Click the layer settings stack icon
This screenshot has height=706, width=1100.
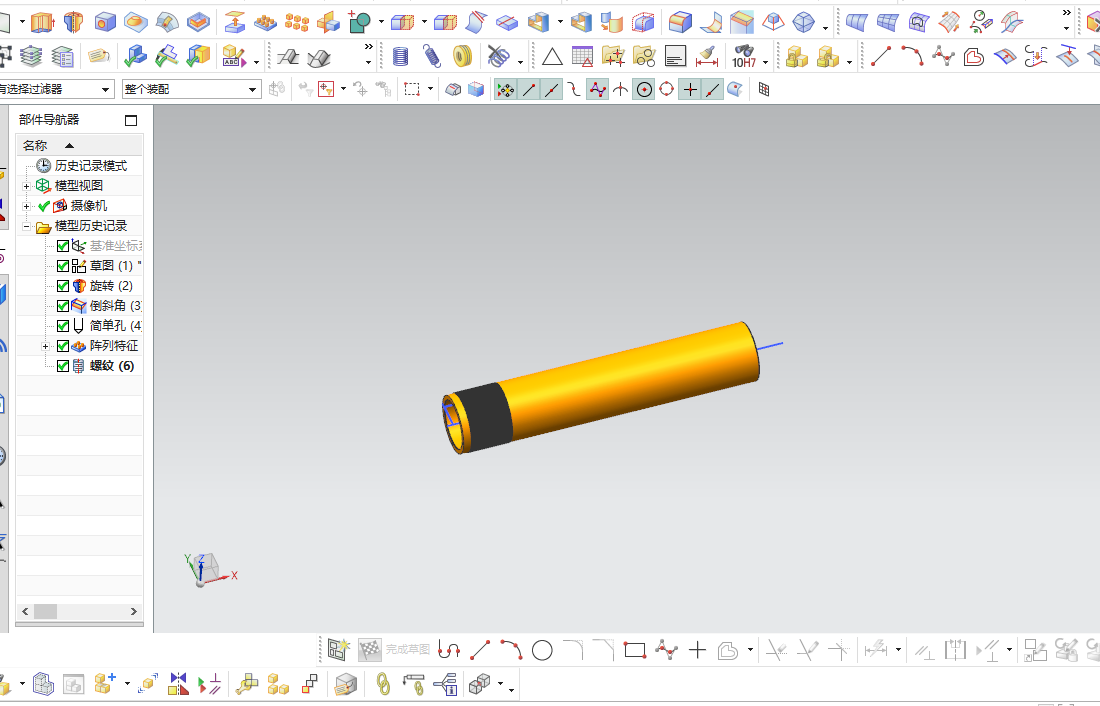coord(30,56)
